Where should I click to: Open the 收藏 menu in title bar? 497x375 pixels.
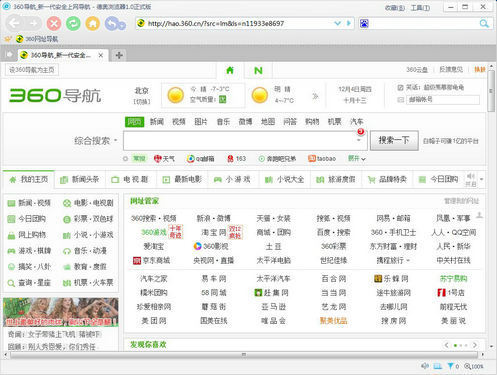tap(395, 7)
